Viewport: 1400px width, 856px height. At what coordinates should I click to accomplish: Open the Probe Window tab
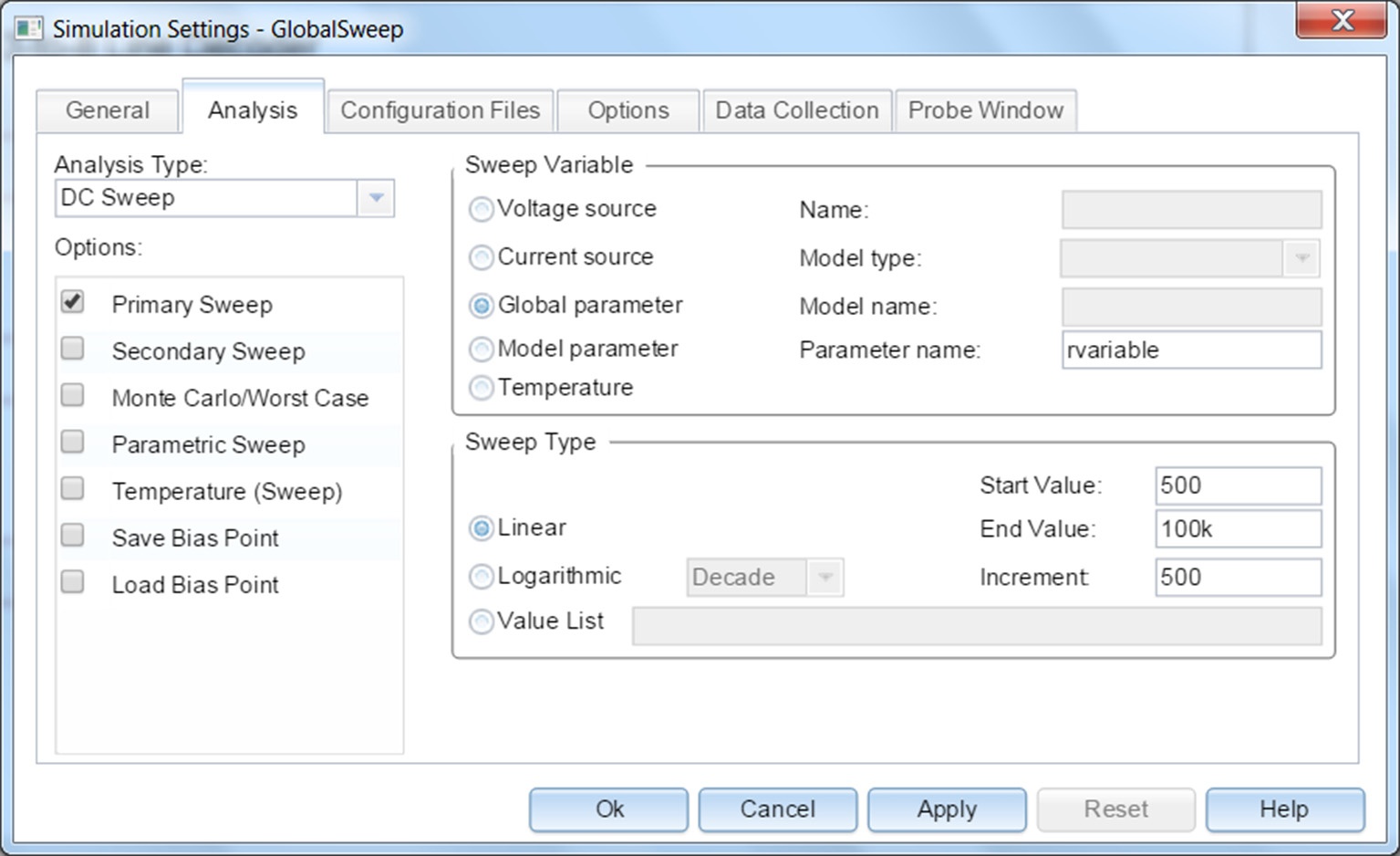pos(985,110)
